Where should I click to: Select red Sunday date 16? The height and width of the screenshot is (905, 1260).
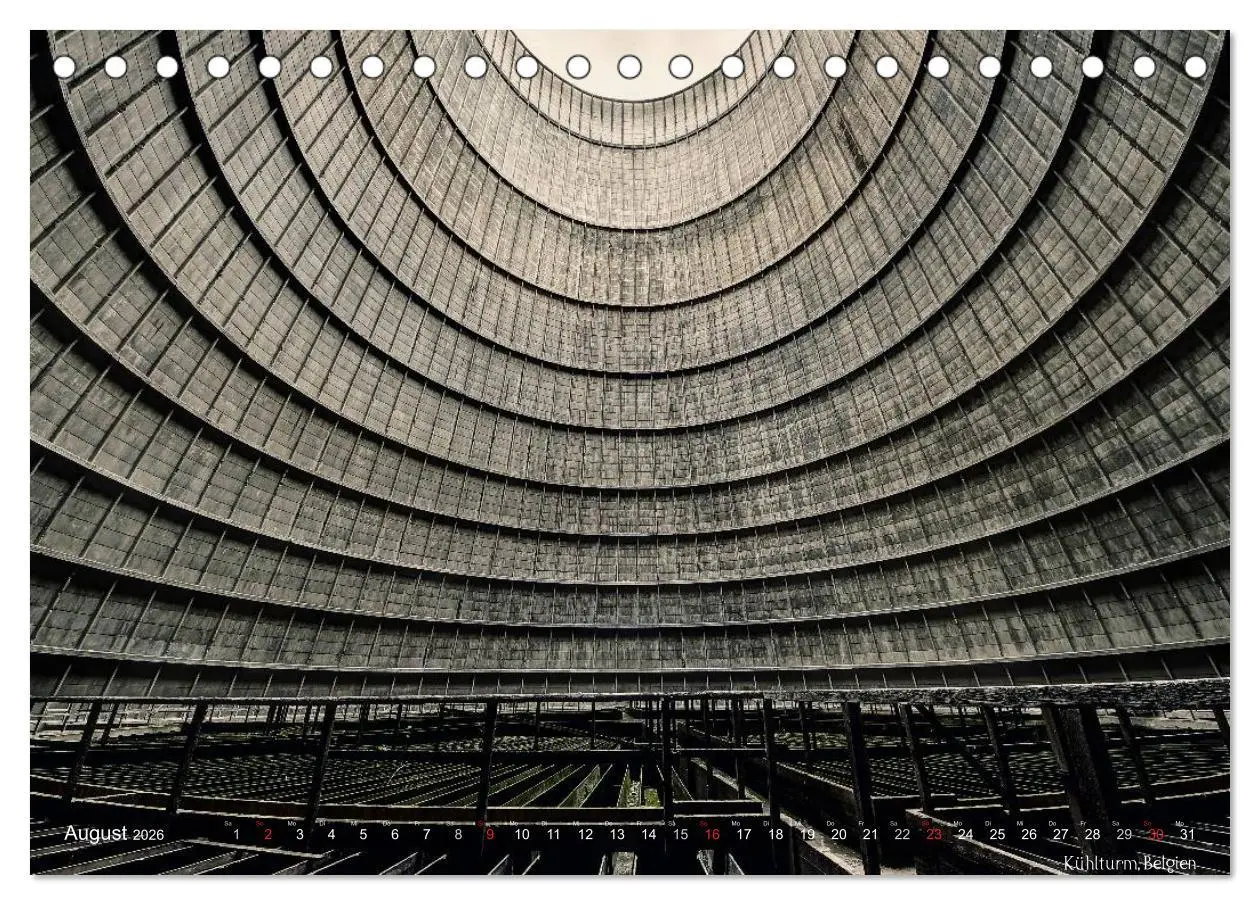(x=712, y=834)
